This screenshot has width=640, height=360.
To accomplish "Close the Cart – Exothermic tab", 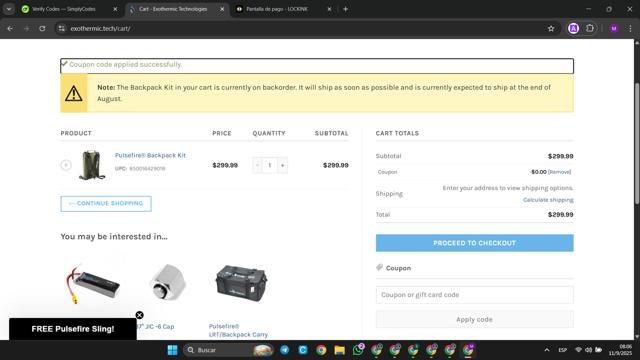I will [x=222, y=9].
